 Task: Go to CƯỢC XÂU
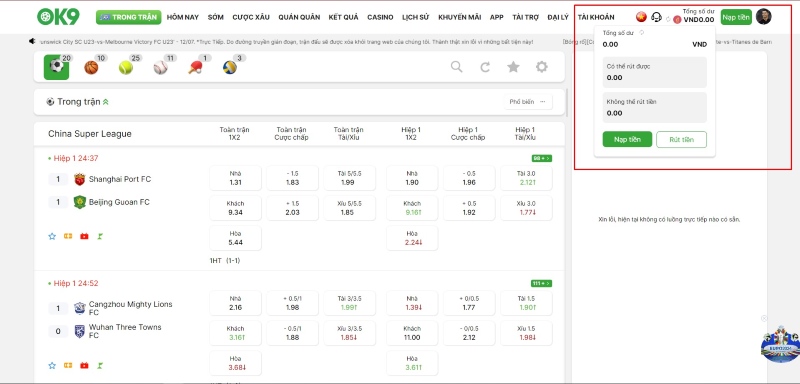point(251,17)
